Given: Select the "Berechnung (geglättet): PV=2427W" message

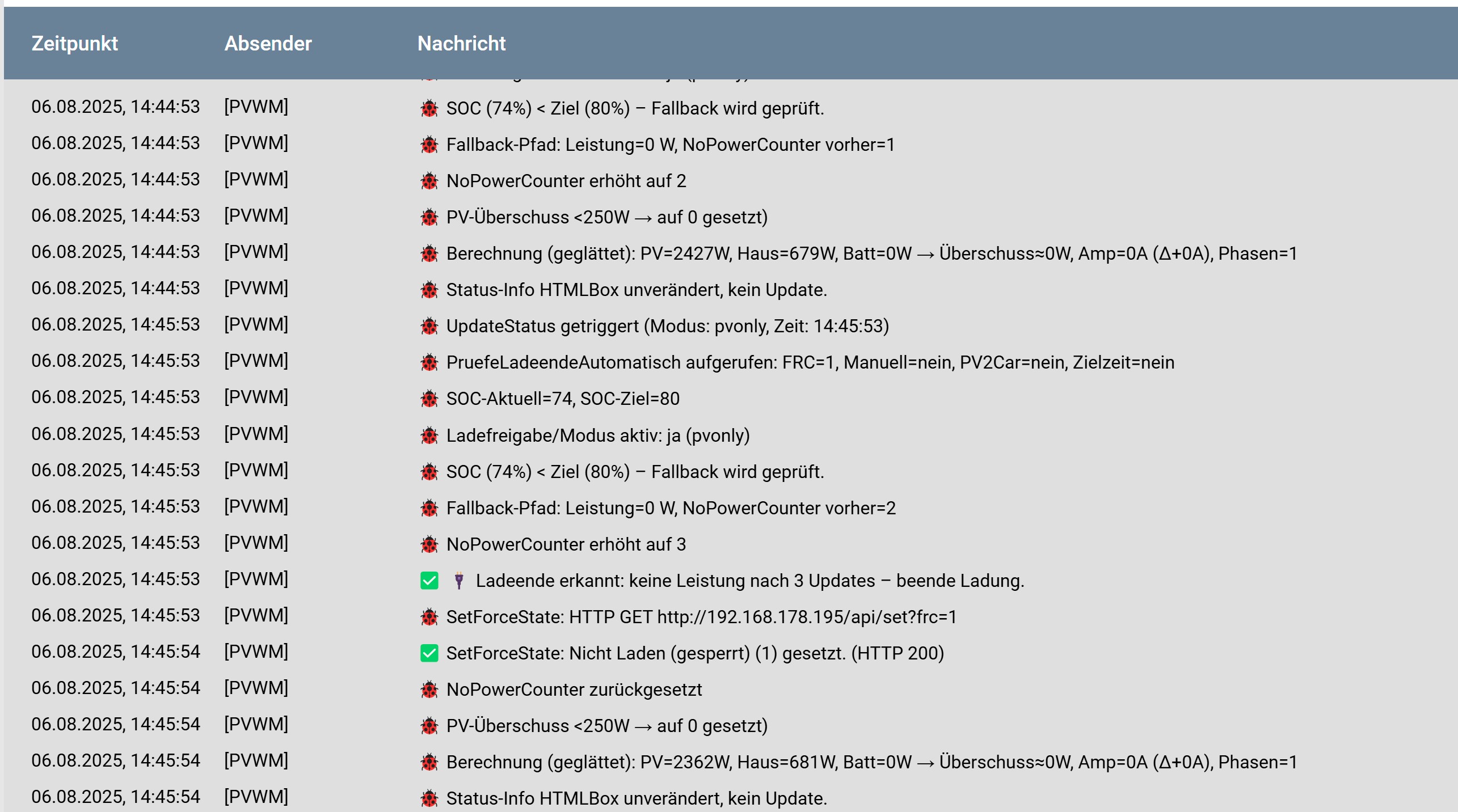Looking at the screenshot, I should 871,253.
